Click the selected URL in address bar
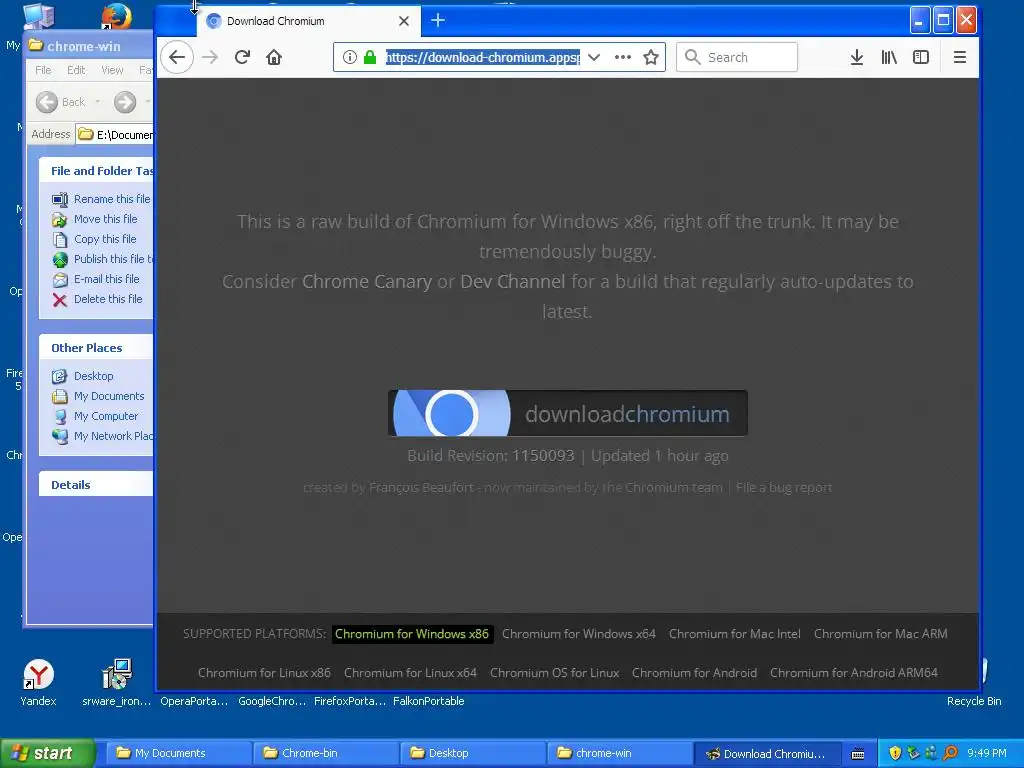Screen dimensions: 1024x768 pyautogui.click(x=482, y=57)
